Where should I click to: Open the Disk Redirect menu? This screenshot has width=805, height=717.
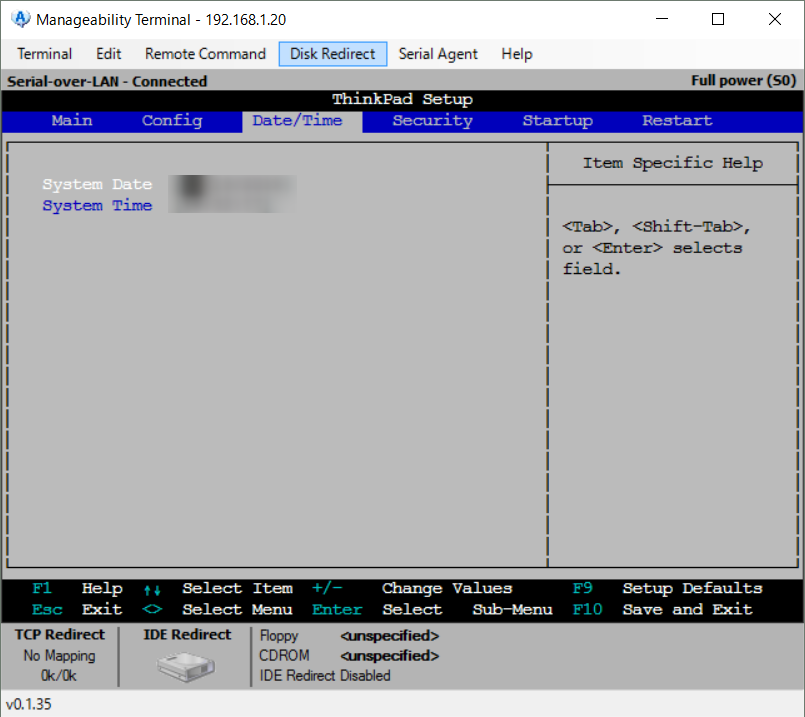(333, 54)
